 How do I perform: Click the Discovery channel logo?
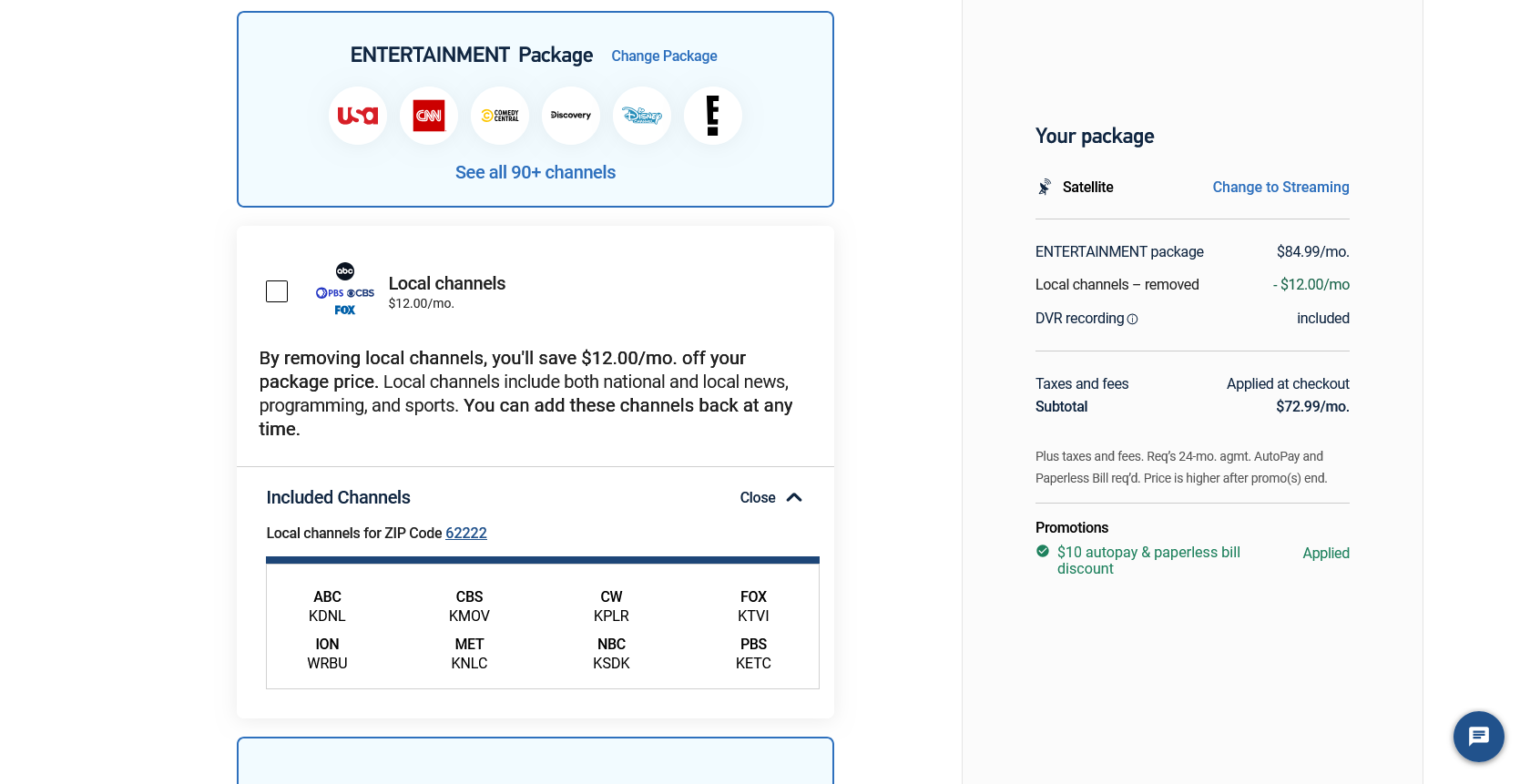pos(571,116)
